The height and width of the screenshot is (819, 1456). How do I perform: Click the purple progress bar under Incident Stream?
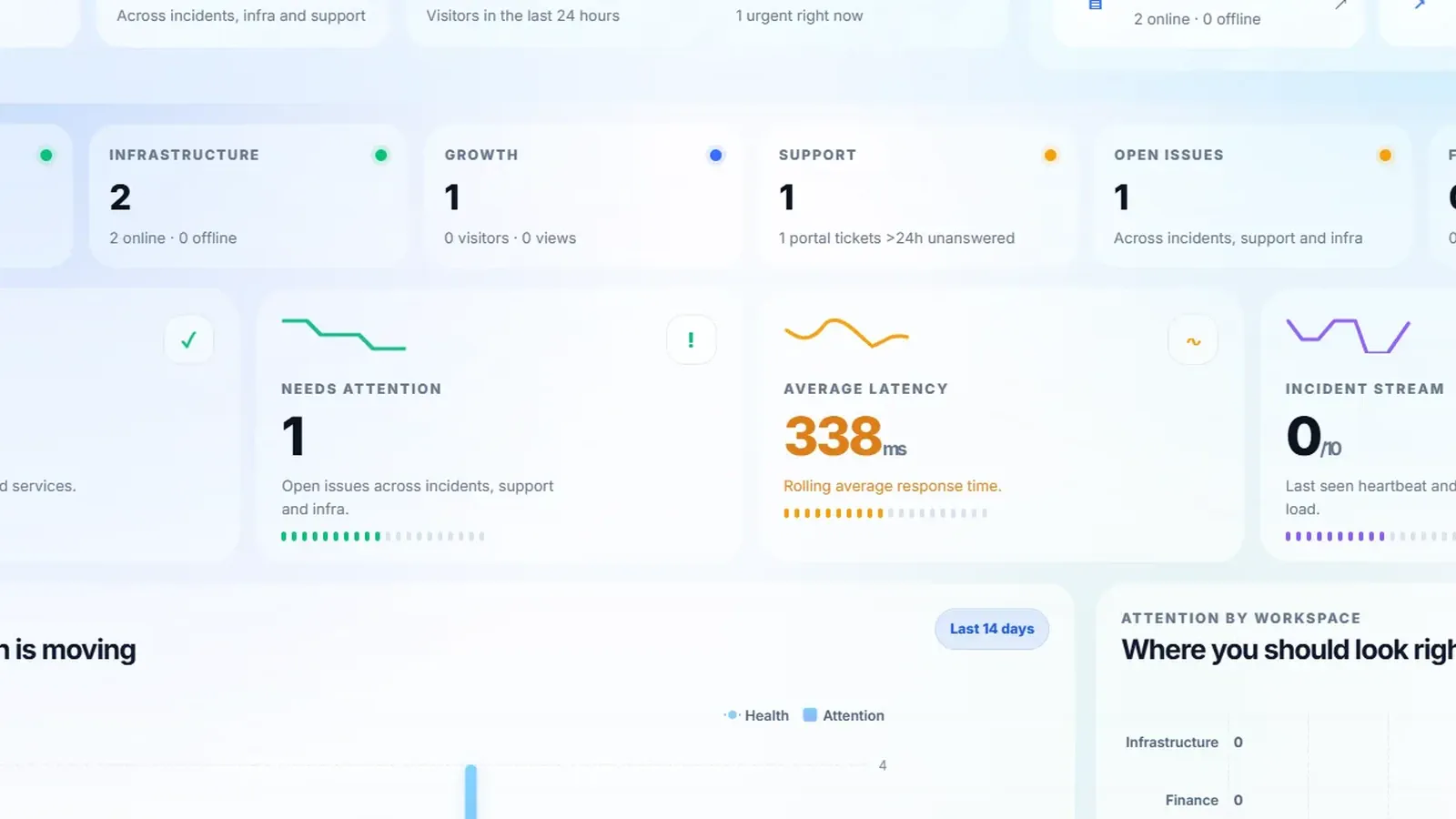coord(1370,536)
